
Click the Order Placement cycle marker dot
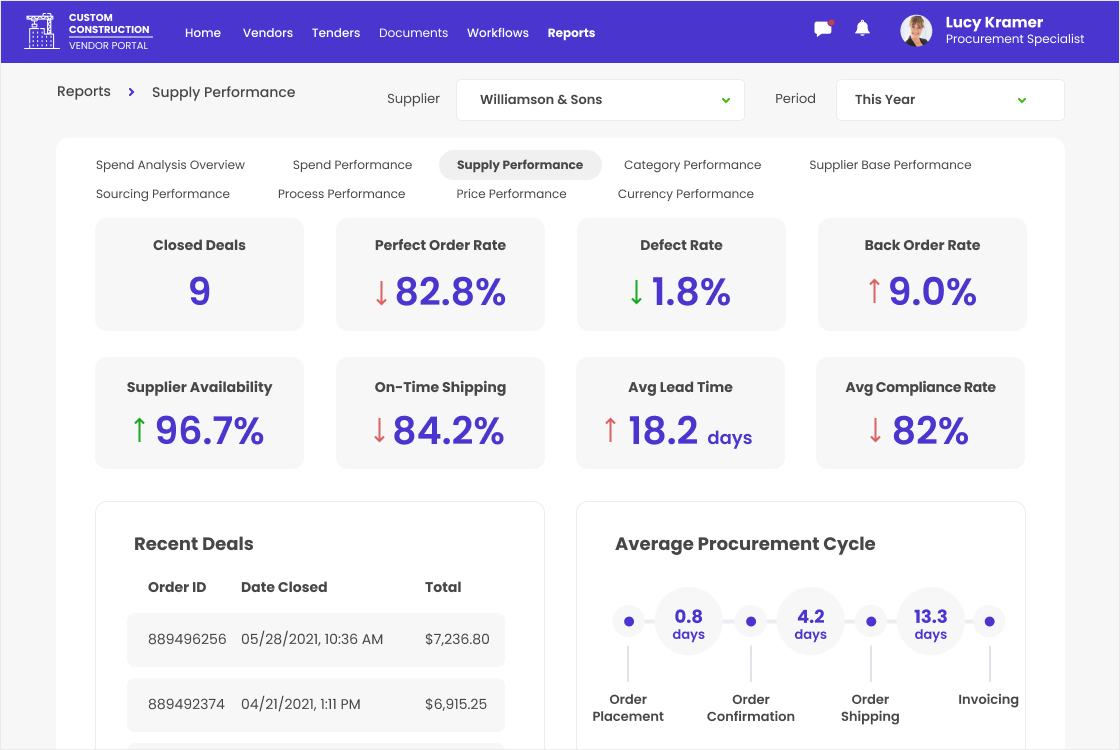tap(628, 622)
